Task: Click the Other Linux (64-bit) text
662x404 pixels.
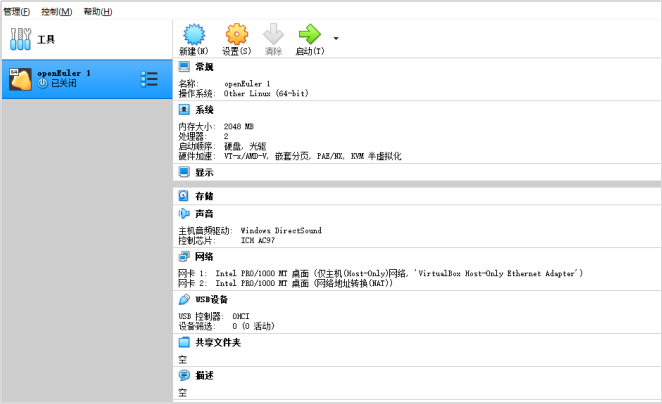Action: tap(266, 93)
